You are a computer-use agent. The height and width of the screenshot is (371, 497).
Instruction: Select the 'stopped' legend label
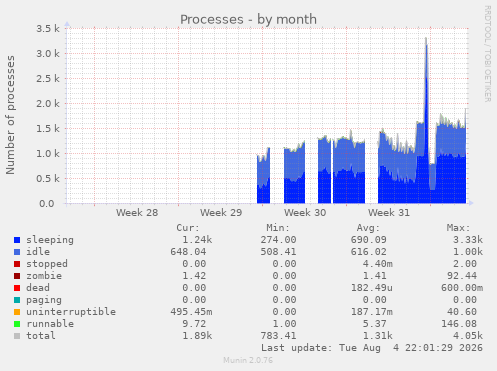(47, 264)
